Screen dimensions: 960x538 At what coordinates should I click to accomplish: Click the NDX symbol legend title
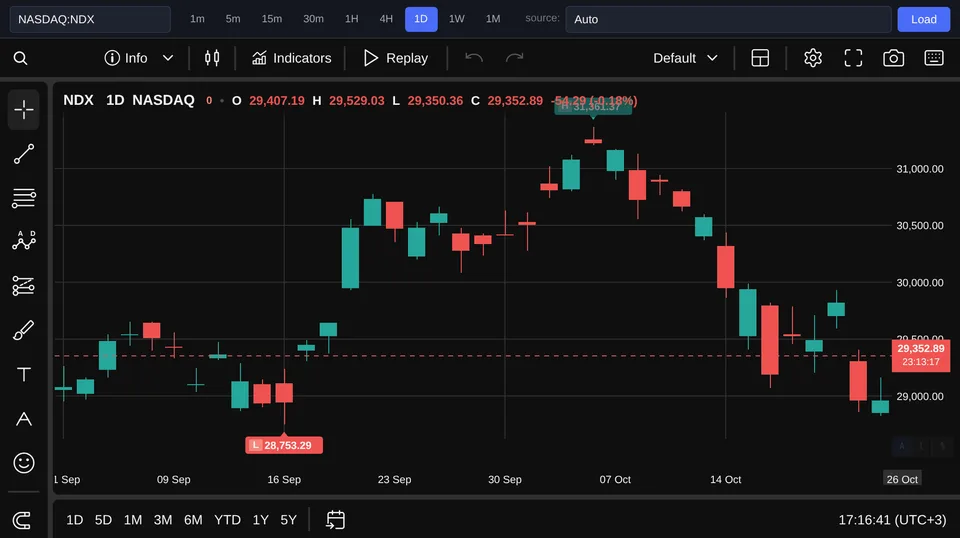pyautogui.click(x=78, y=100)
